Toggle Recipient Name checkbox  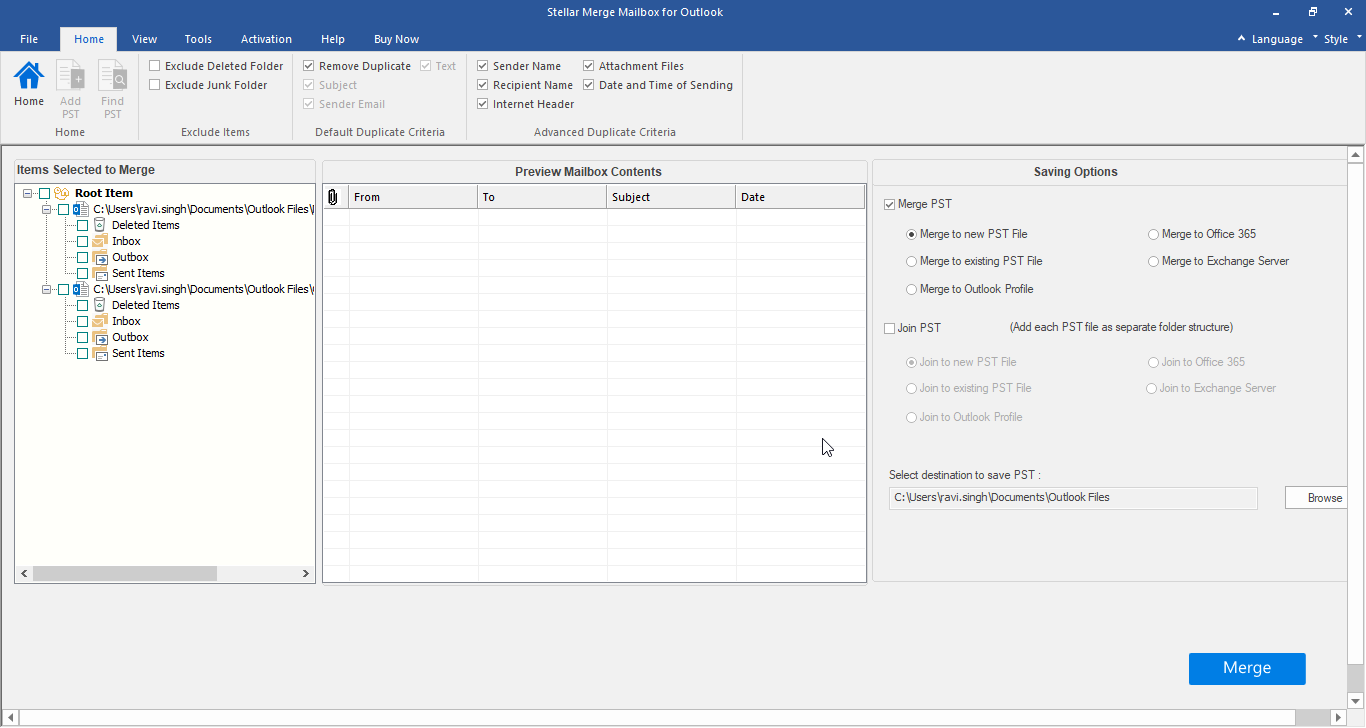[483, 85]
